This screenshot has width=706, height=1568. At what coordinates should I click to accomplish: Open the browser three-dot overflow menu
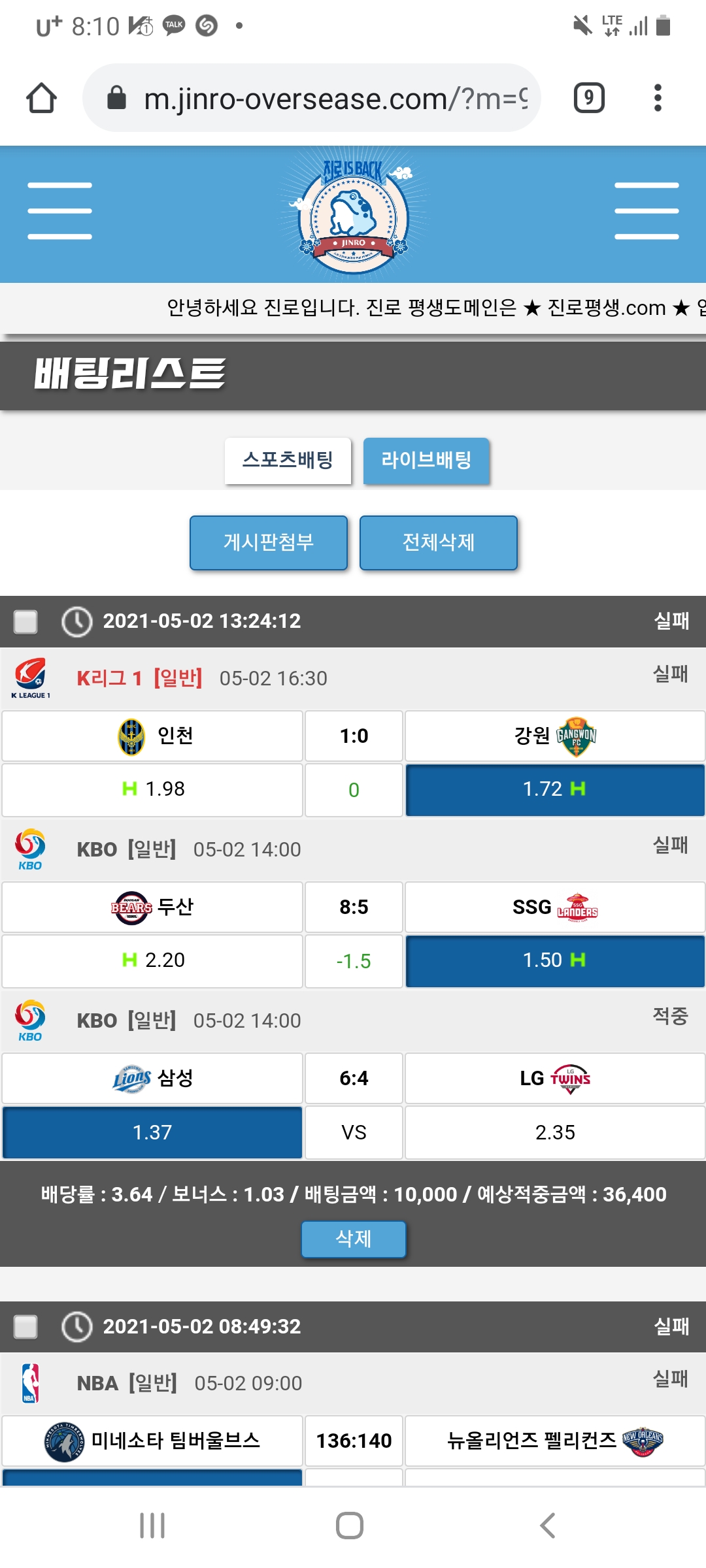point(658,98)
